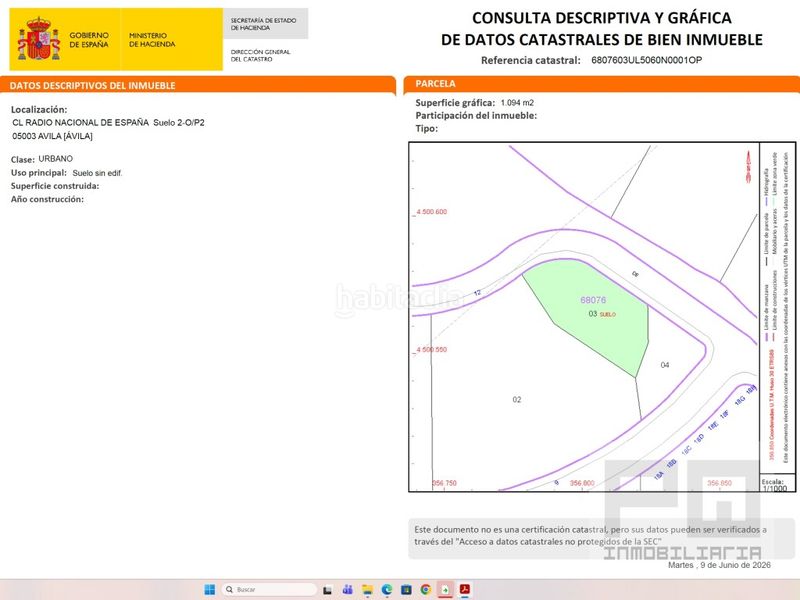Viewport: 800px width, 600px height.
Task: Click the postal line 05003 AVILA [ÁVILA]
Action: (53, 136)
